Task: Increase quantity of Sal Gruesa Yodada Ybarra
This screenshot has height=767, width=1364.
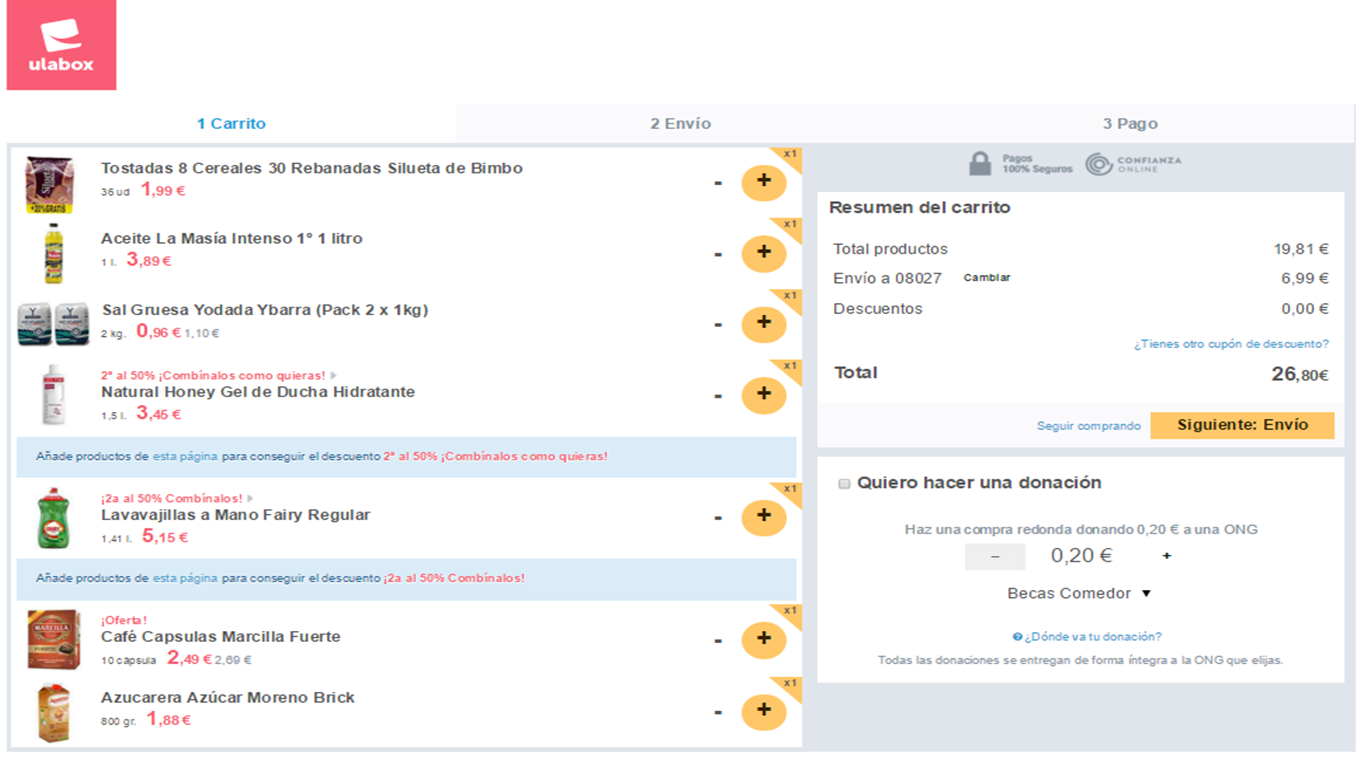Action: click(x=764, y=323)
